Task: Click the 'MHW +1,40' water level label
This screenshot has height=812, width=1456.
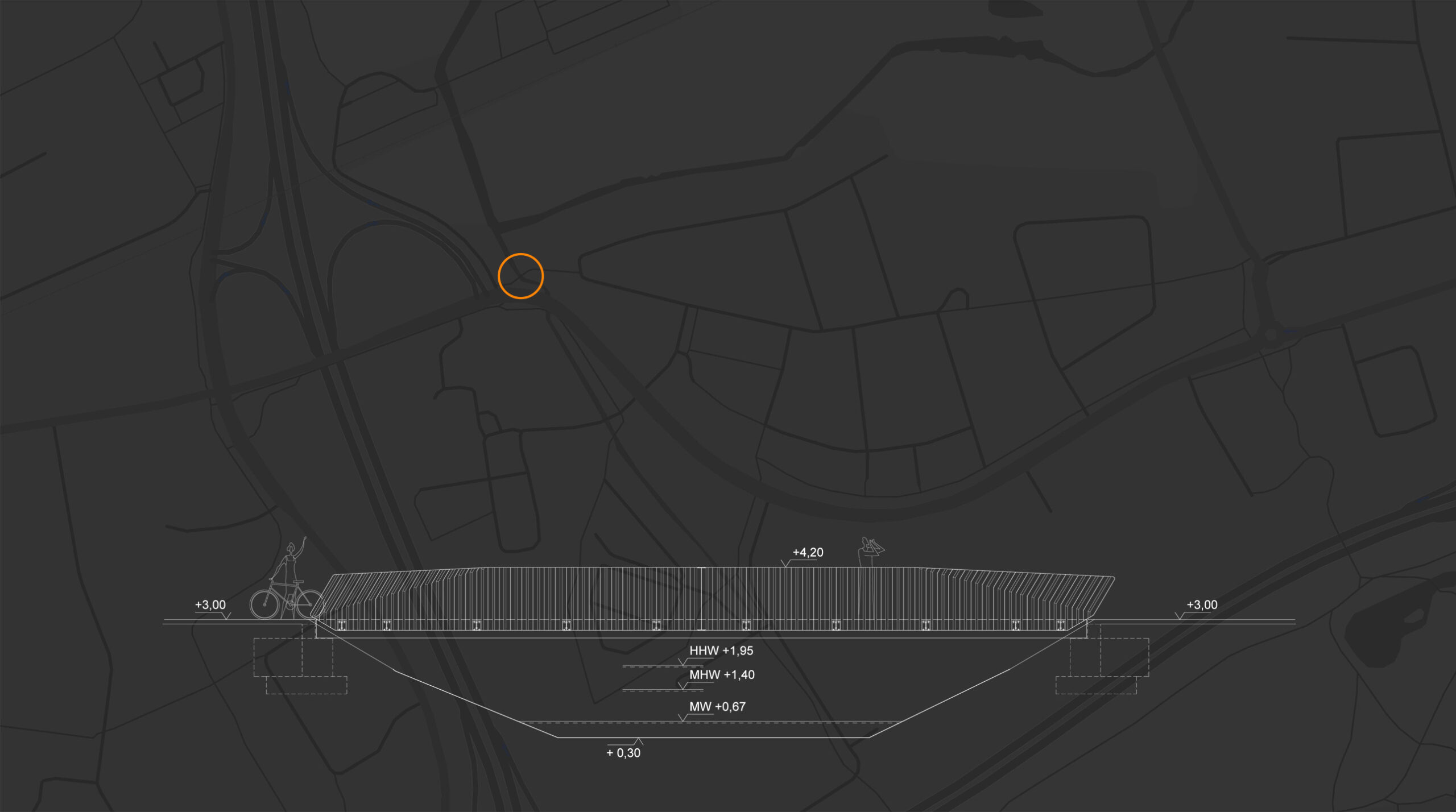Action: point(722,675)
